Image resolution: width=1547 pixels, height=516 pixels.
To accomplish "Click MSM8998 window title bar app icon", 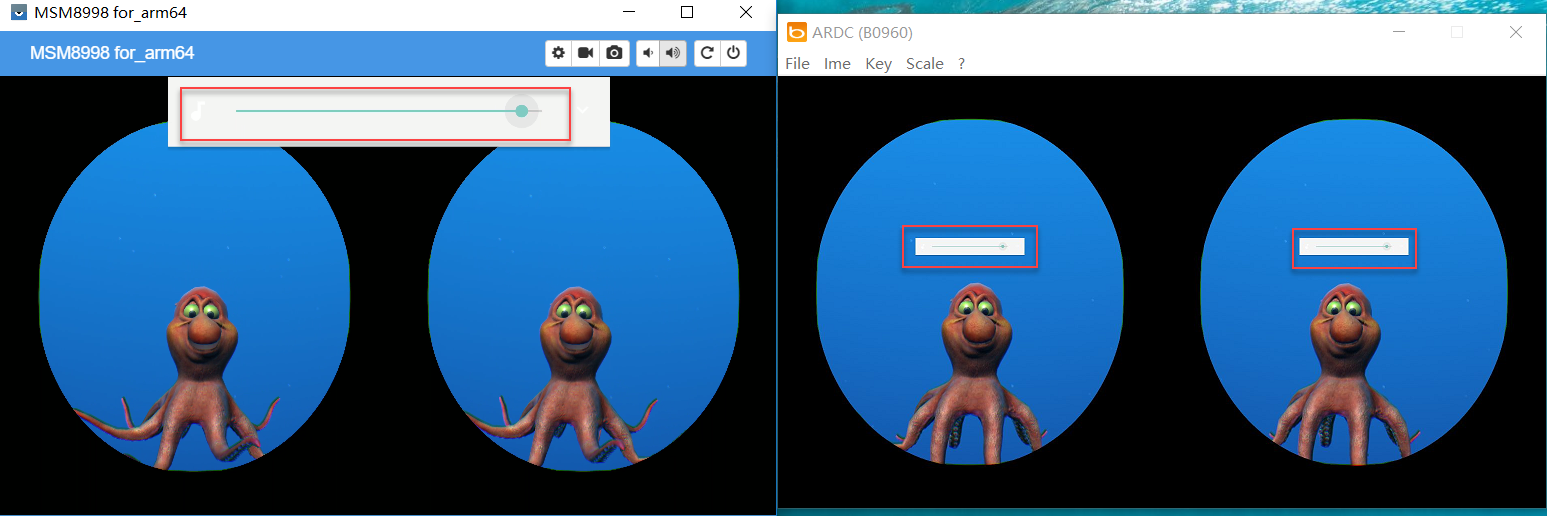I will (18, 13).
